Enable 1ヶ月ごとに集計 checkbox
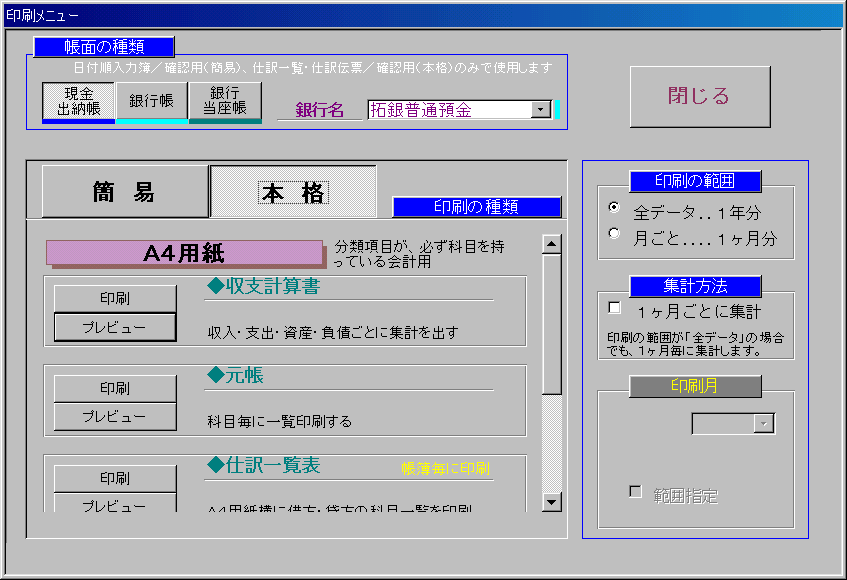The height and width of the screenshot is (580, 847). coord(615,309)
